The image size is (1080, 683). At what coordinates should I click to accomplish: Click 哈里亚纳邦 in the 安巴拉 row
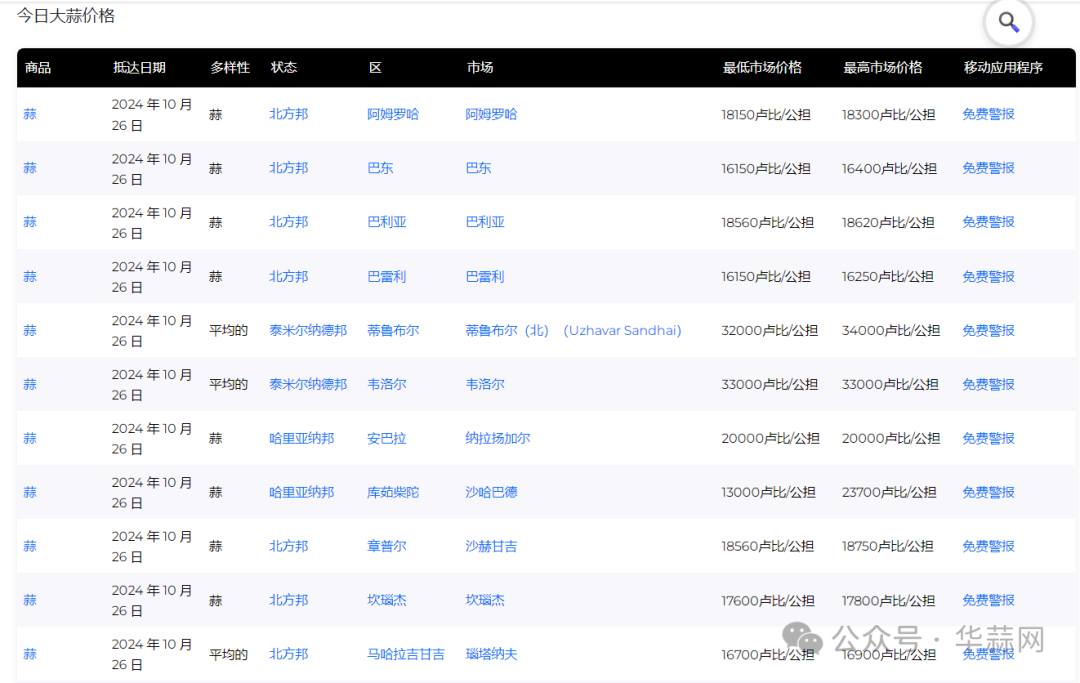(302, 438)
